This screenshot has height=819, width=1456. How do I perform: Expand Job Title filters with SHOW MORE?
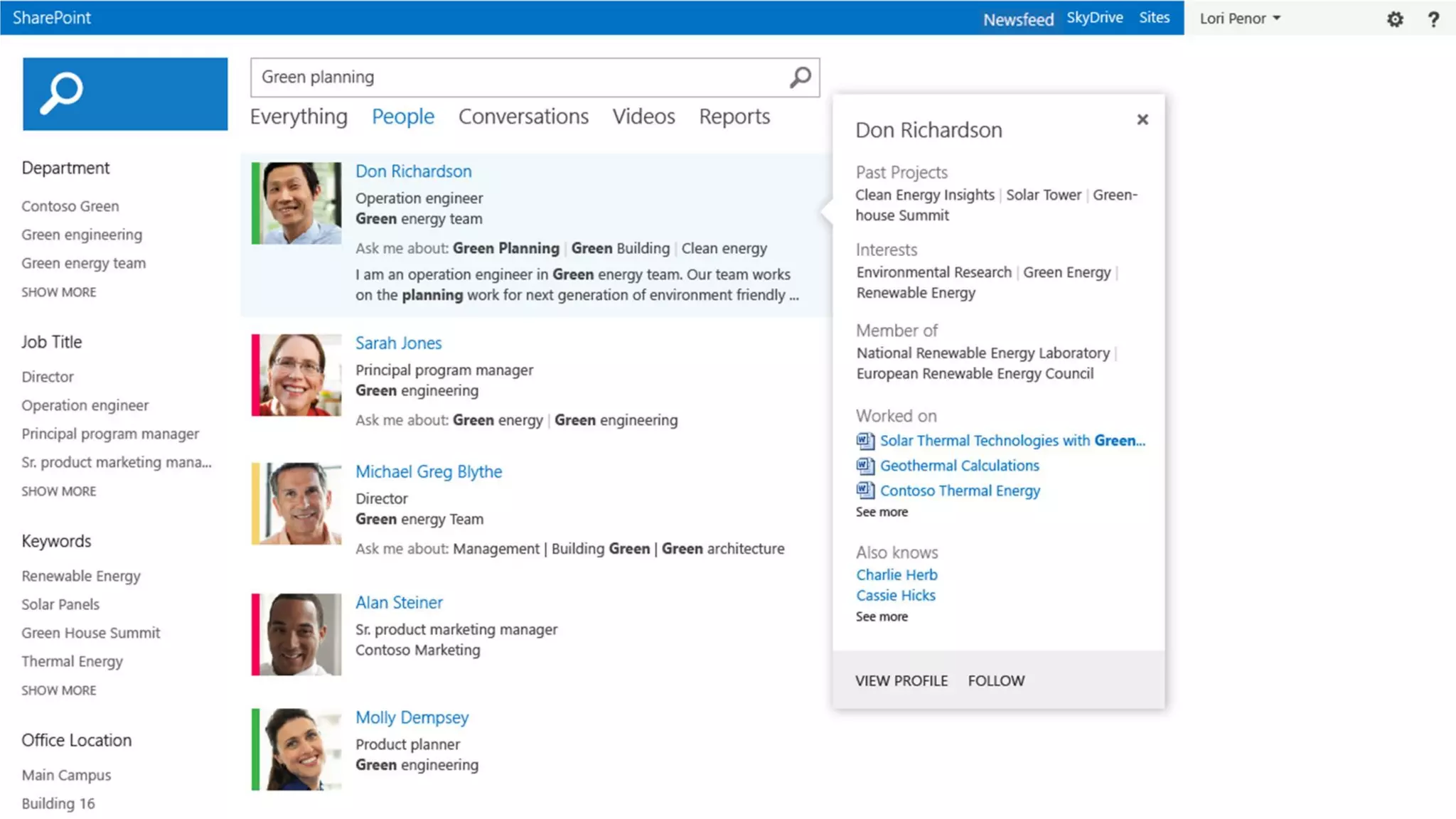point(58,491)
